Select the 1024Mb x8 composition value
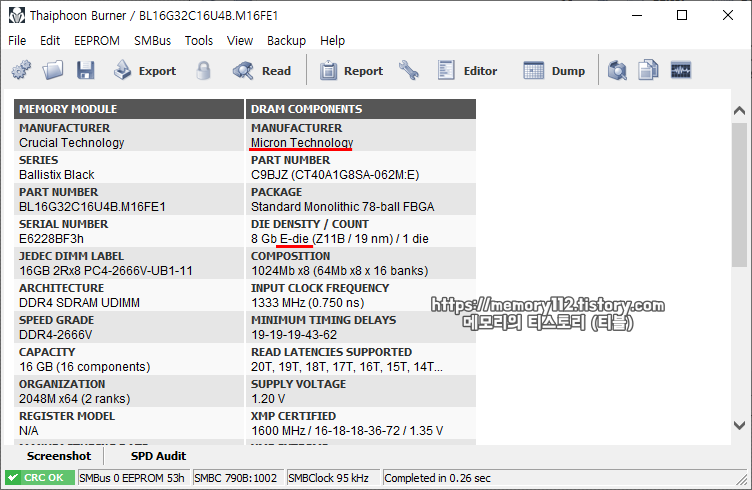 coord(340,271)
